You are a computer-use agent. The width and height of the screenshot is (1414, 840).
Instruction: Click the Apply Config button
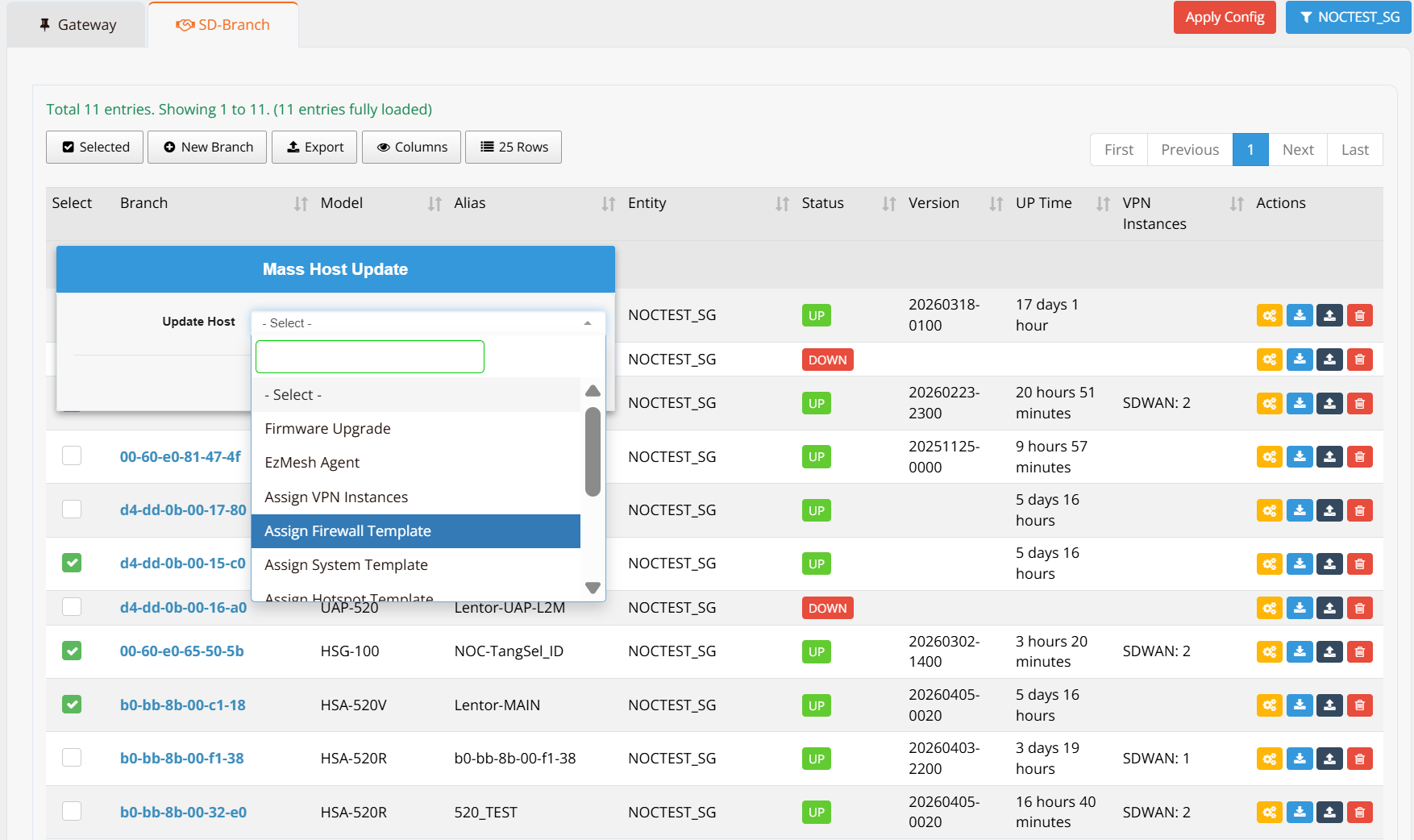(x=1224, y=17)
